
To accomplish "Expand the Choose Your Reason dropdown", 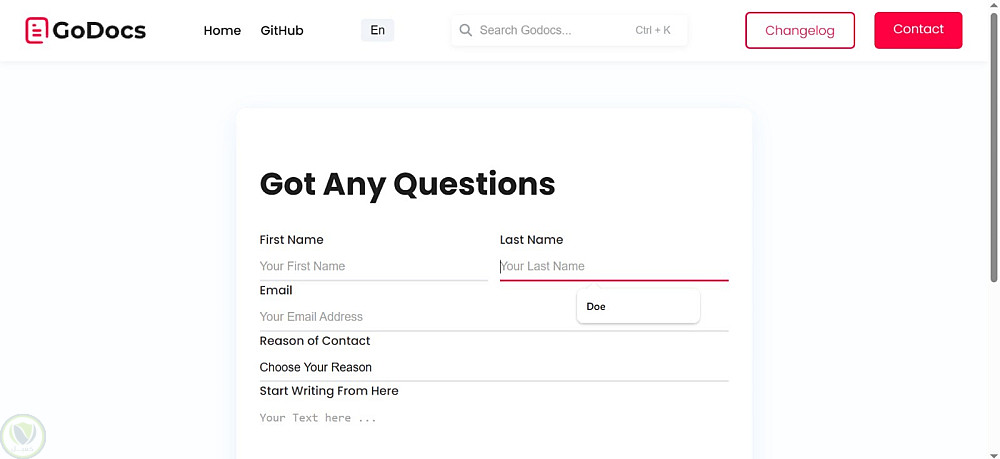I will coord(492,367).
